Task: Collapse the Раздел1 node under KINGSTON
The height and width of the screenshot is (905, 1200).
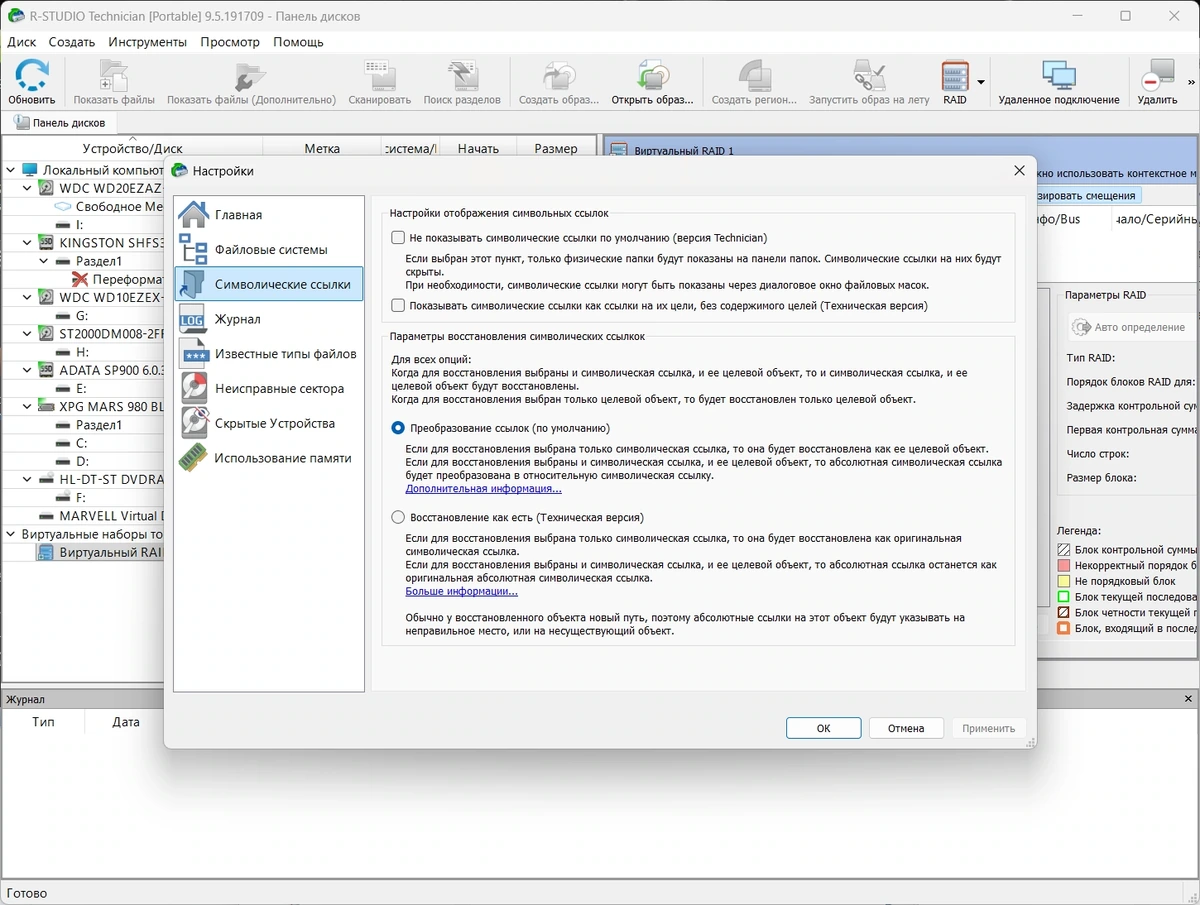Action: coord(46,261)
